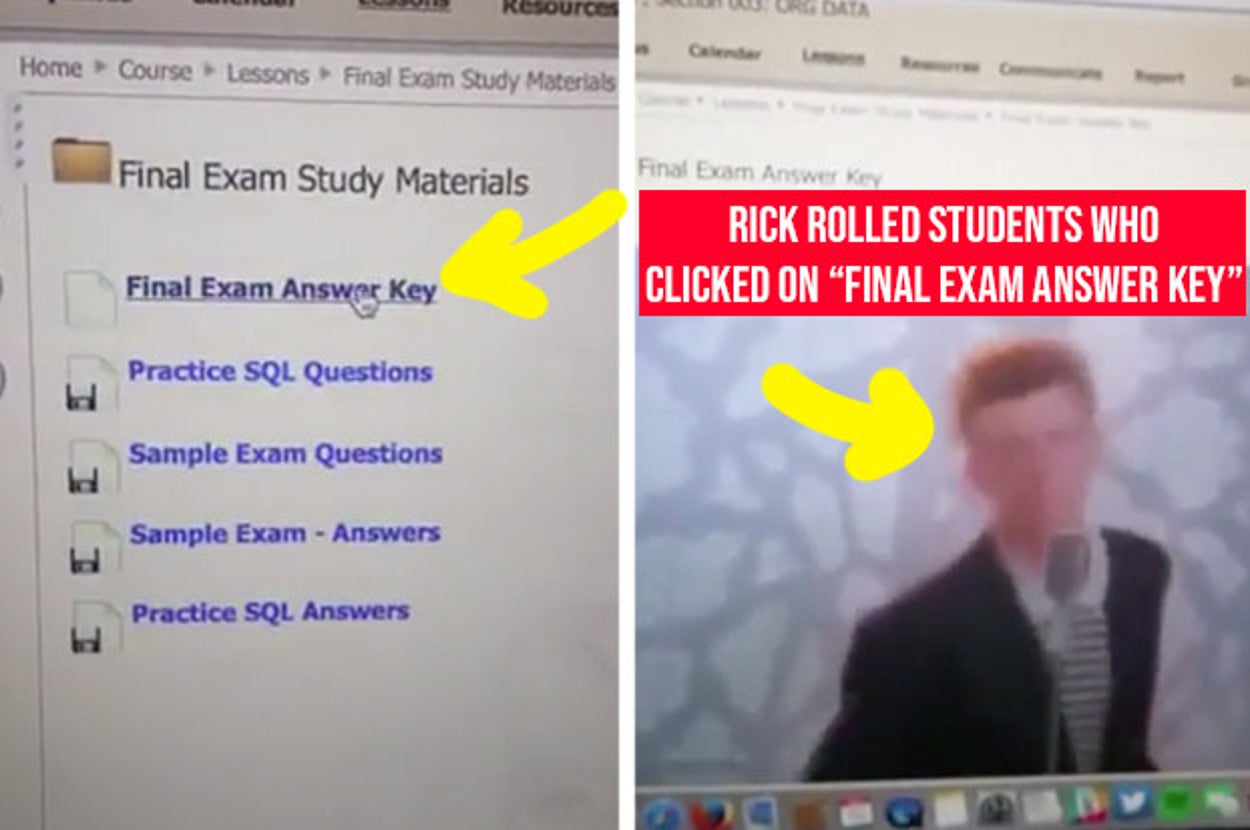The width and height of the screenshot is (1250, 830).
Task: Switch to the Calendar tab on right
Action: point(724,52)
